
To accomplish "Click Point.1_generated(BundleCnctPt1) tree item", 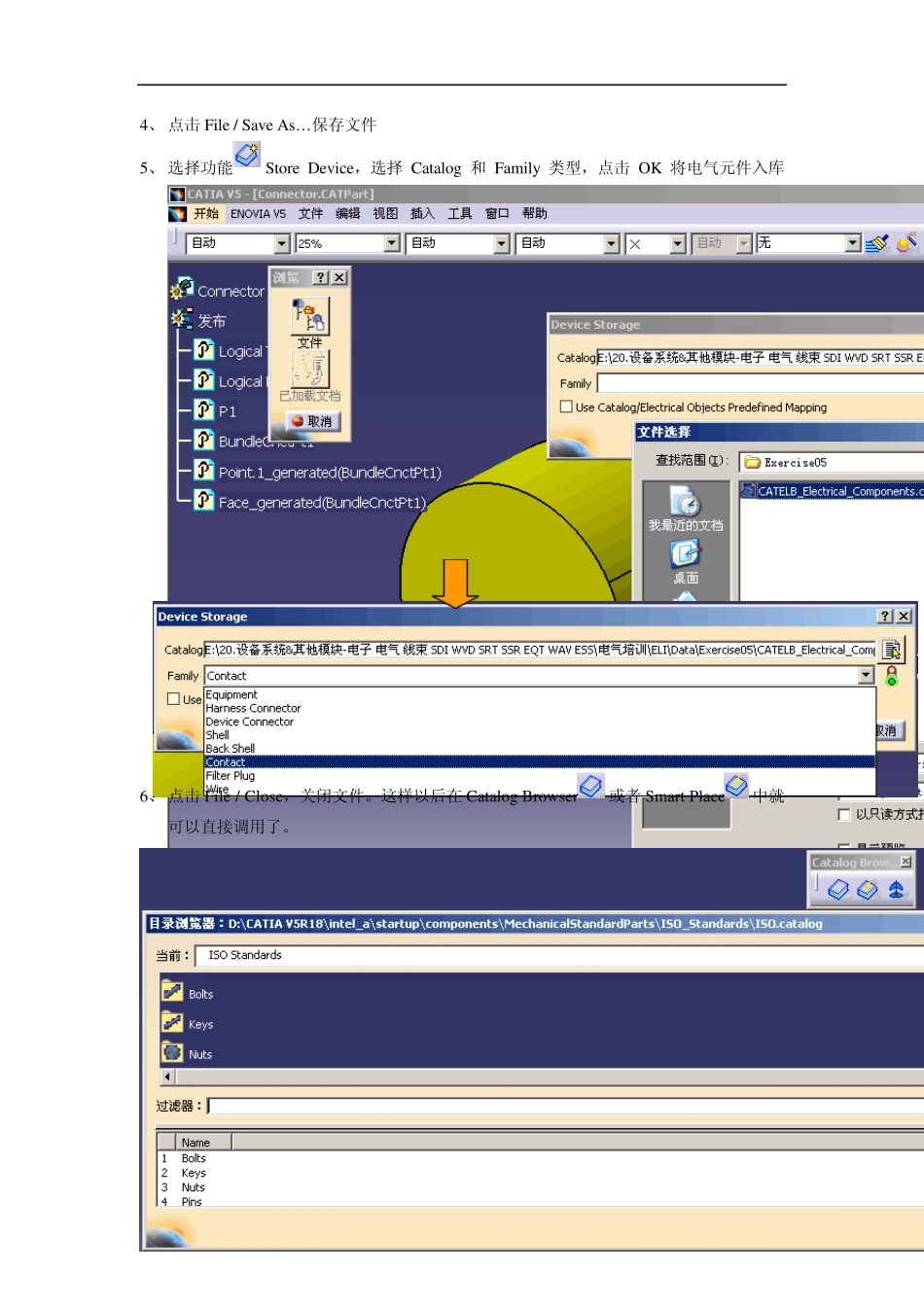I will tap(330, 473).
